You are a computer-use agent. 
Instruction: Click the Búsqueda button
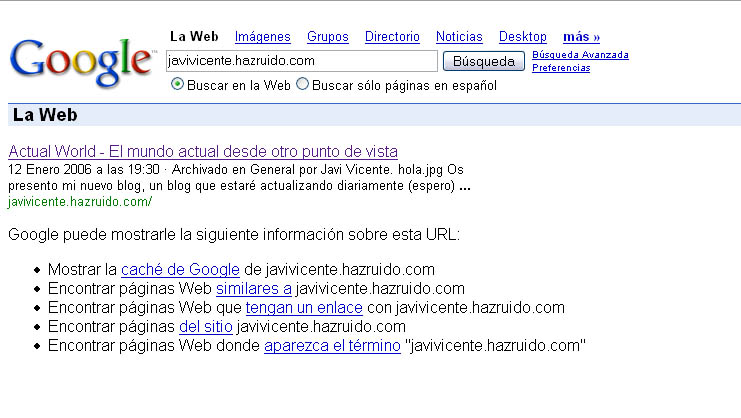483,61
